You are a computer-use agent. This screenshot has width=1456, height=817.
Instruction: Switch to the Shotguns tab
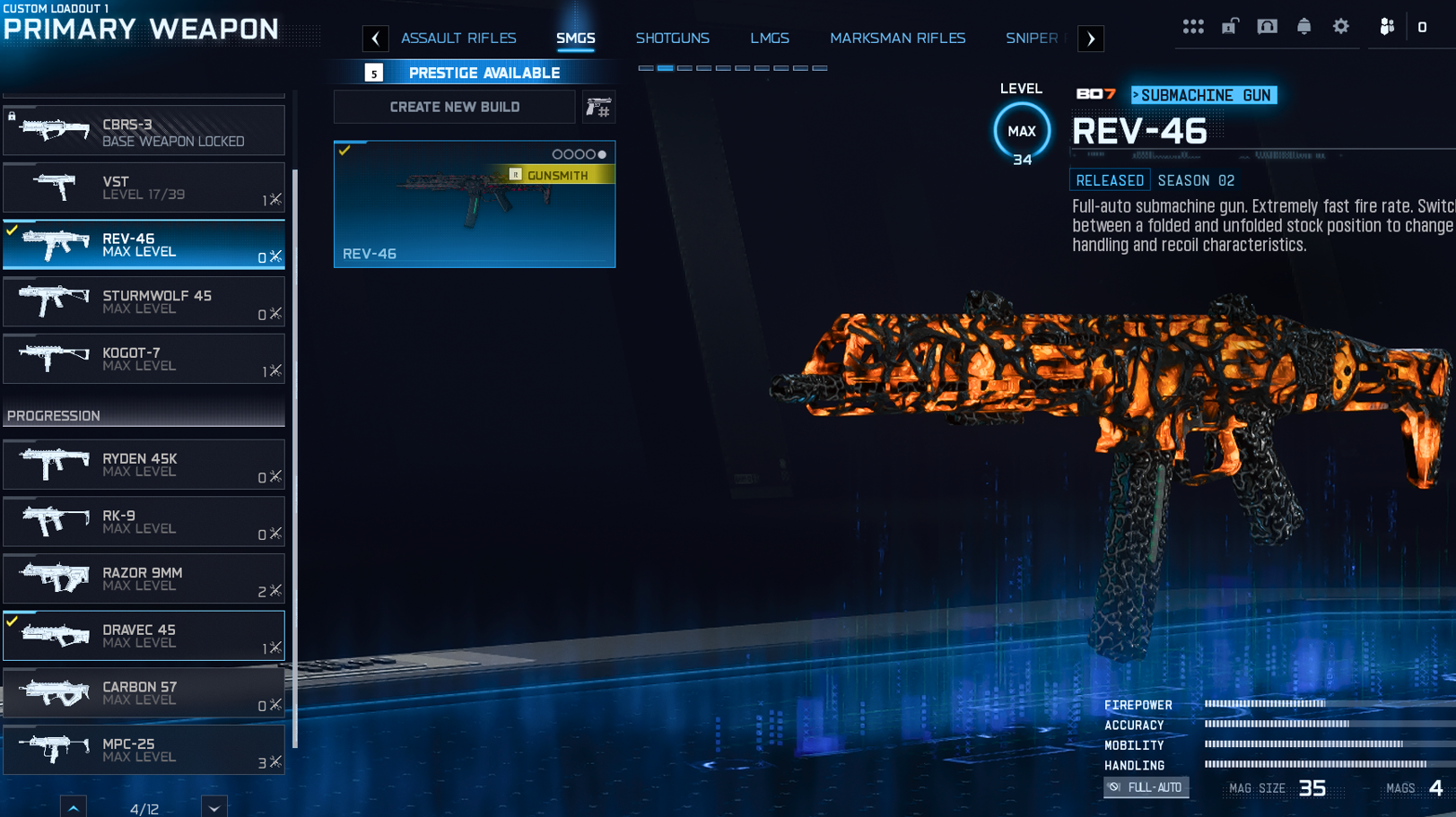[x=673, y=39]
